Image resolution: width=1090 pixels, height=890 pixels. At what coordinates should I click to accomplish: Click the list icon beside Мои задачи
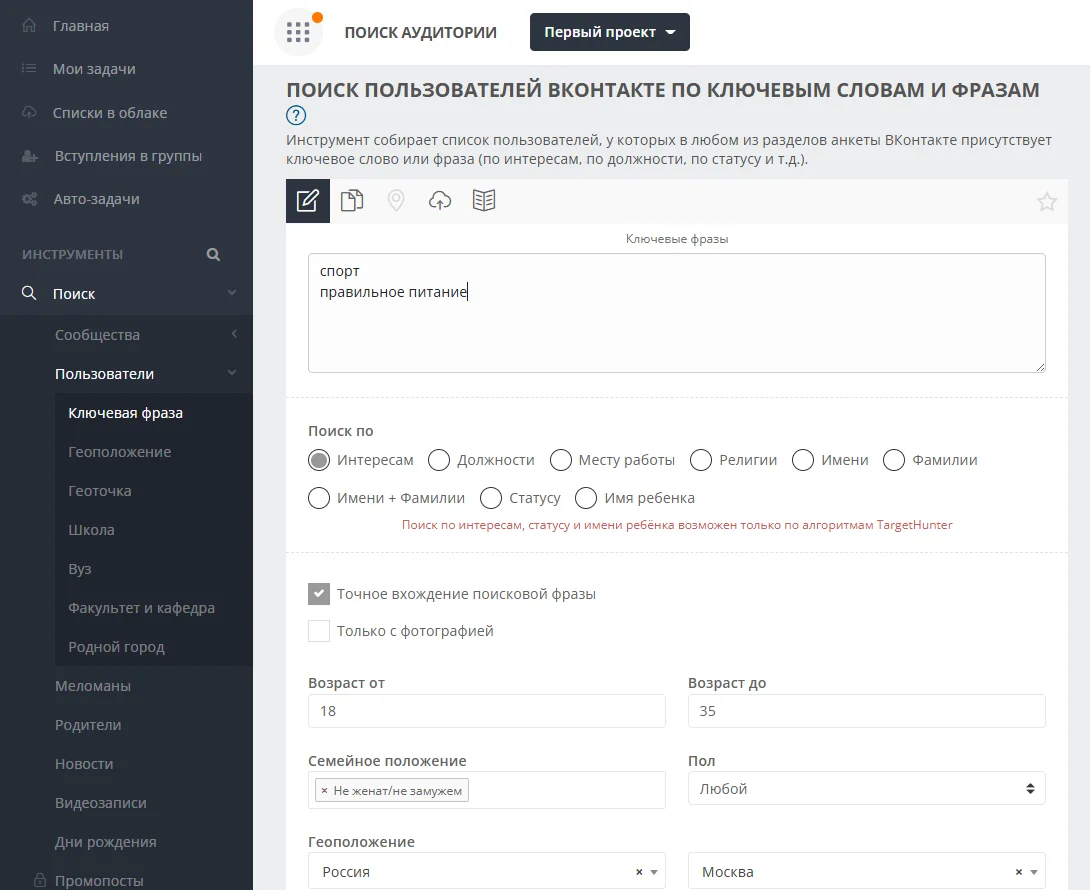click(29, 68)
